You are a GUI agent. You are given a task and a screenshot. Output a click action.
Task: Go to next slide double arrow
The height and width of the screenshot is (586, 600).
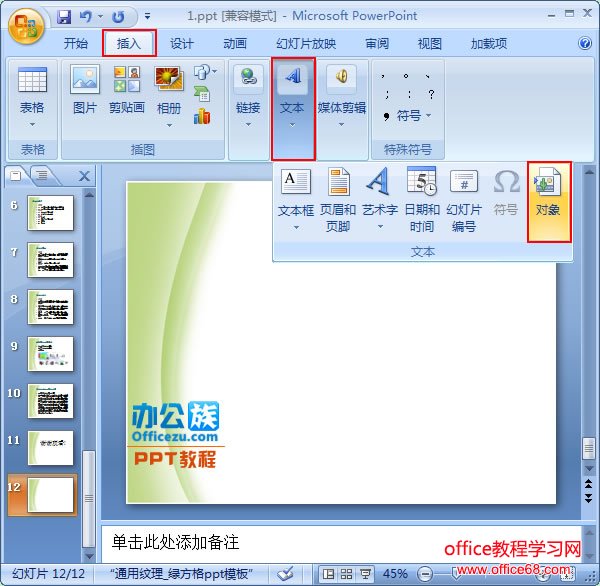coord(589,498)
